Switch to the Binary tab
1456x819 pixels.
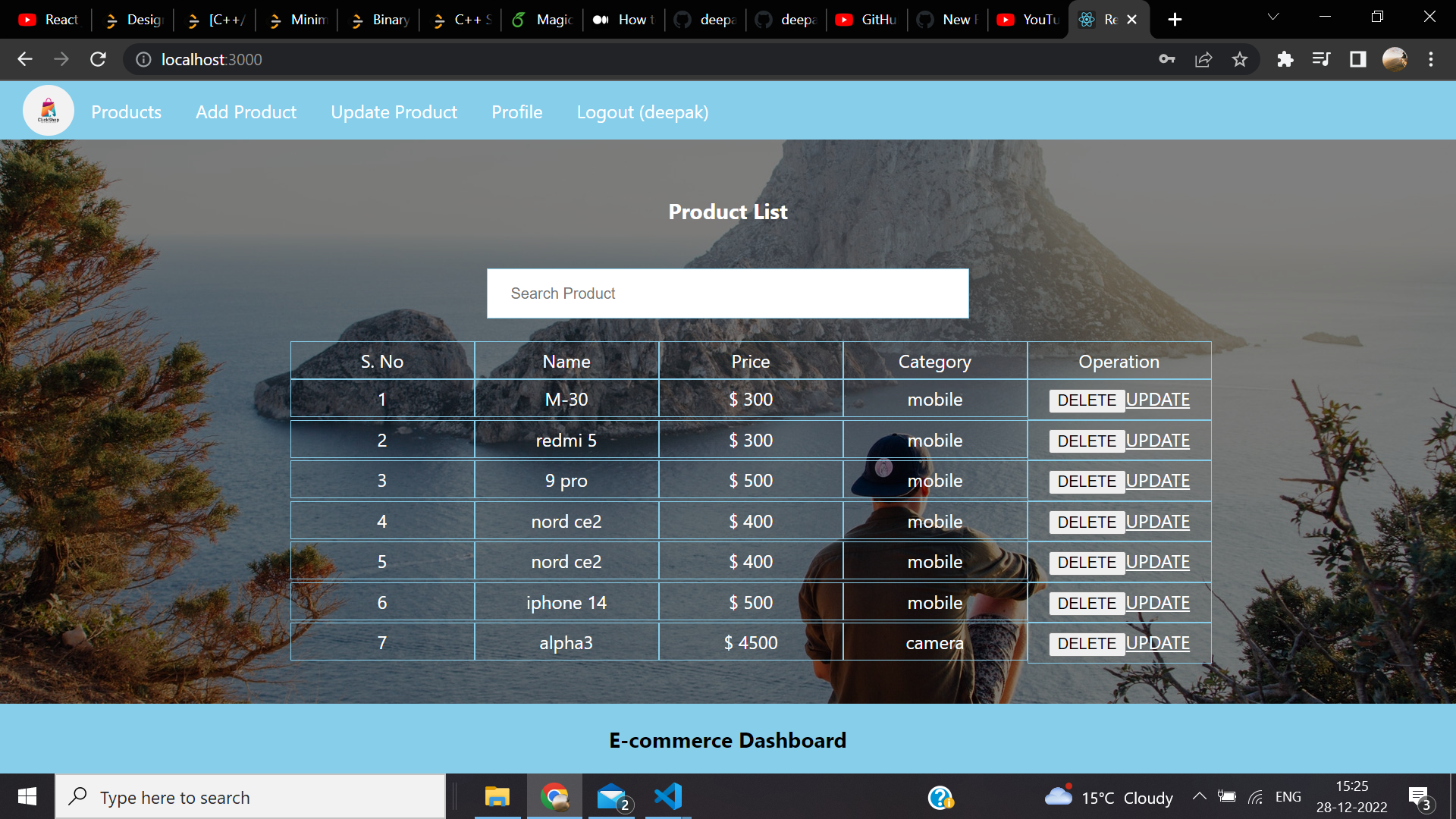click(x=379, y=20)
